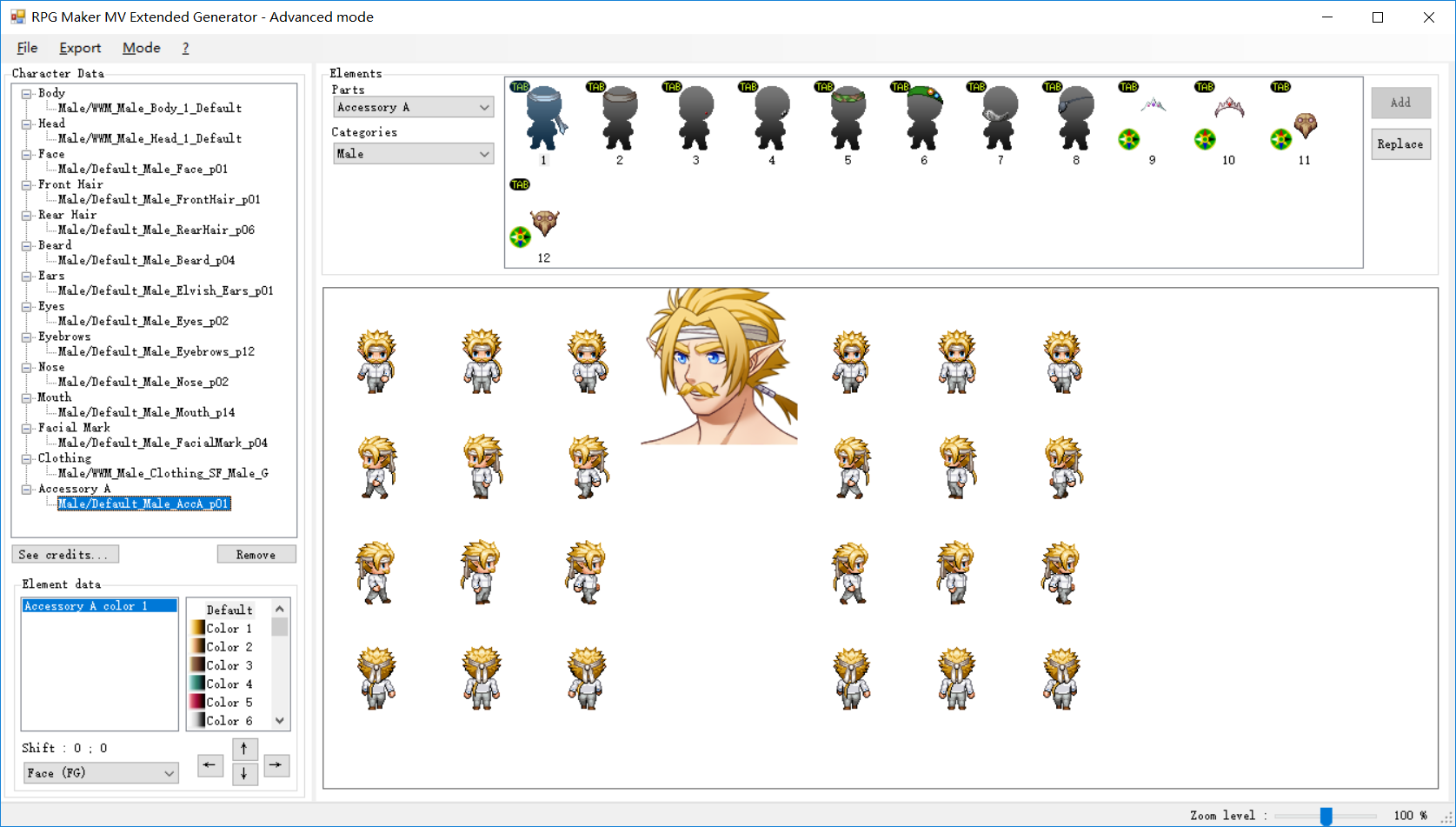Choose accessory element 11 brown mask

(x=1306, y=125)
